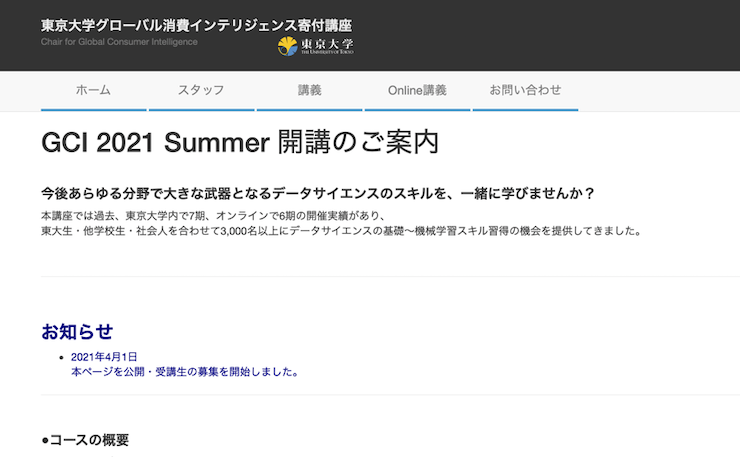
Task: Click the subtitle Chair for Global Consumer Intelligence
Action: (119, 42)
